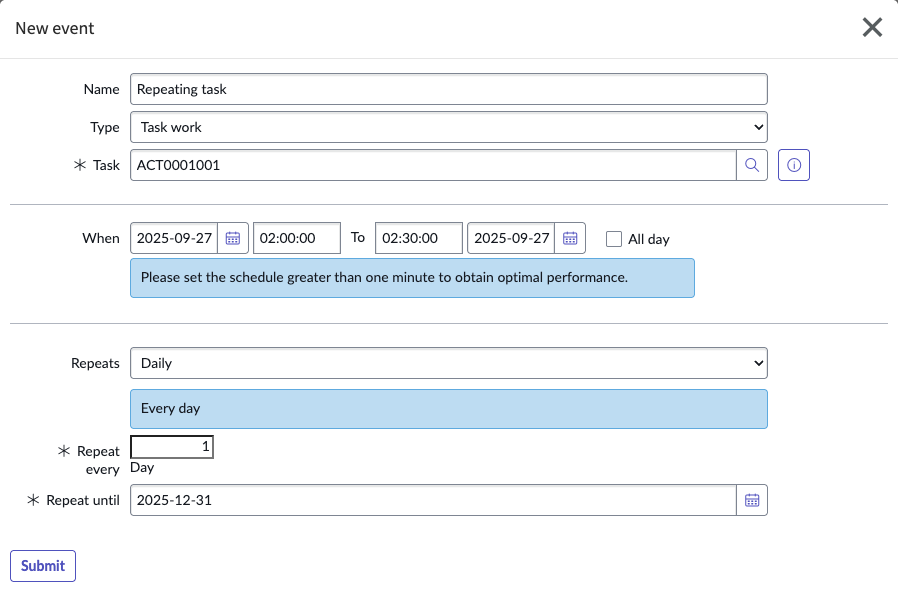898x599 pixels.
Task: Open the Type dropdown showing Task work
Action: point(449,127)
